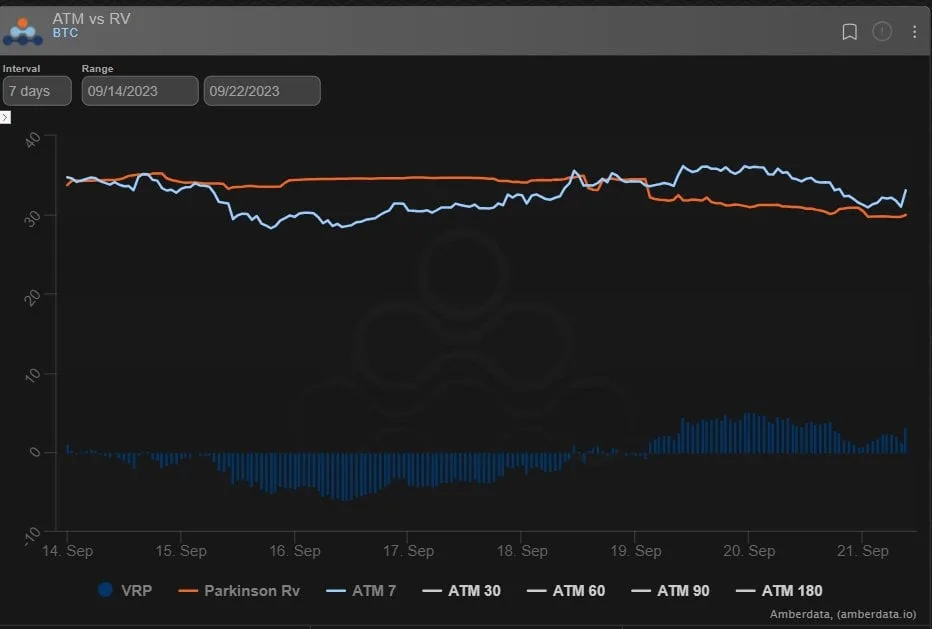Enable the ATM 30 series

pos(461,590)
